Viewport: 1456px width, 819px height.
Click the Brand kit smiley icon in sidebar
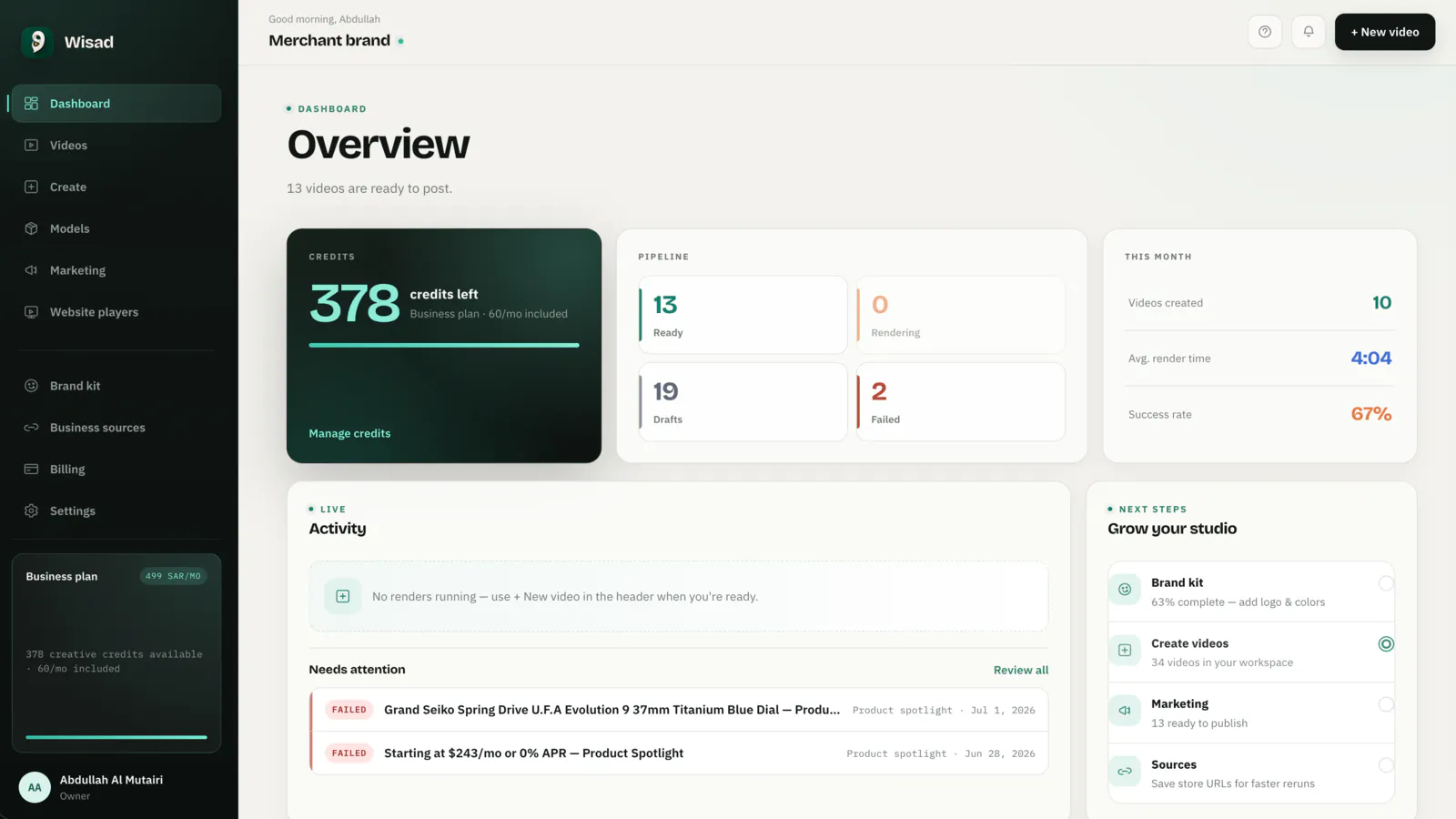(x=31, y=386)
